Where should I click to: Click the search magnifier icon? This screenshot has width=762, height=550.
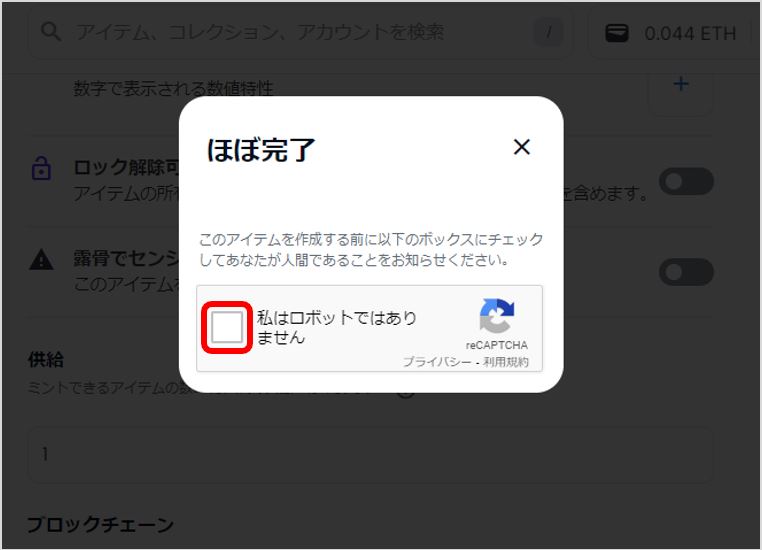coord(51,32)
